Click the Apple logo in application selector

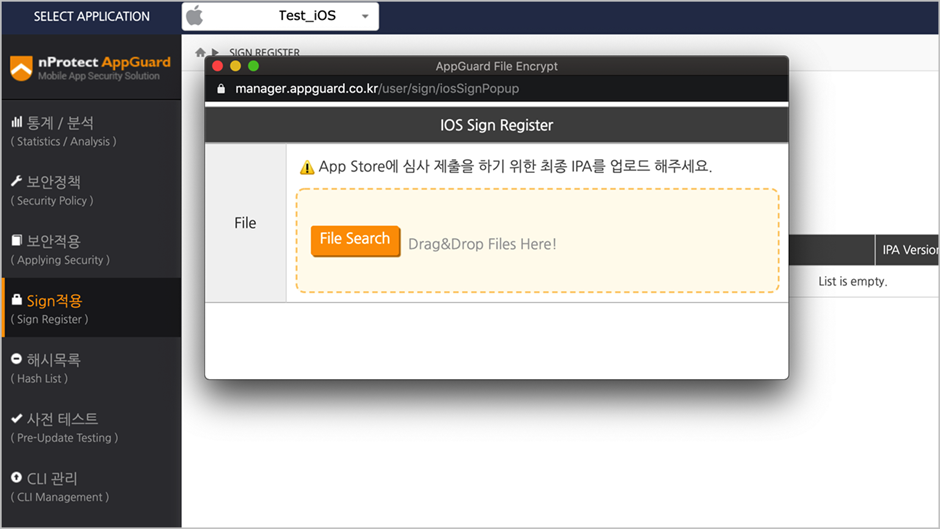[194, 16]
